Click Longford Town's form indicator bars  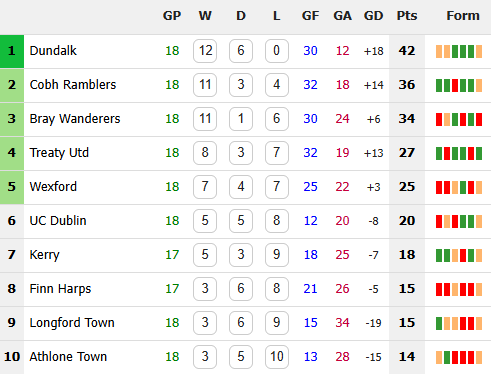tap(459, 323)
